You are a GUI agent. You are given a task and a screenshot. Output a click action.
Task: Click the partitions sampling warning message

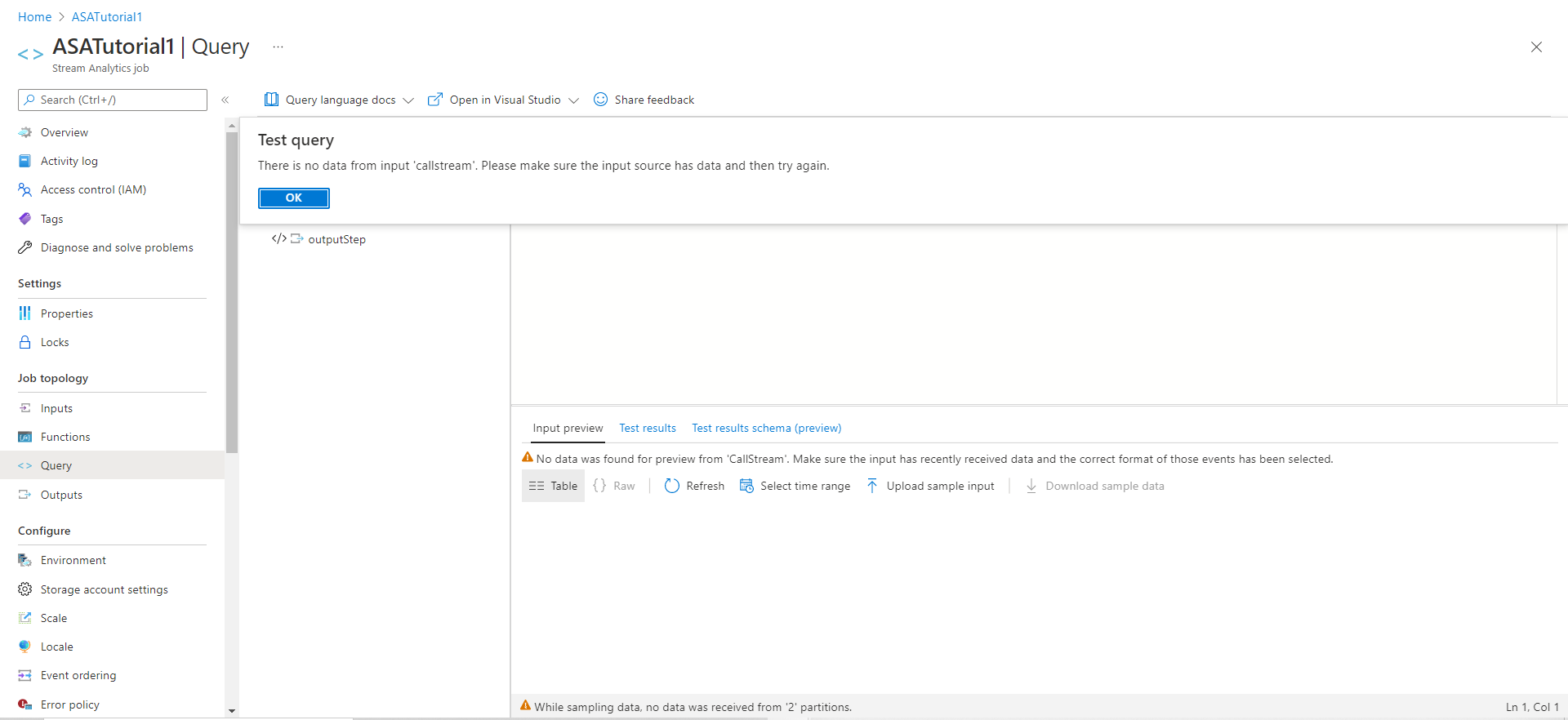(x=693, y=707)
